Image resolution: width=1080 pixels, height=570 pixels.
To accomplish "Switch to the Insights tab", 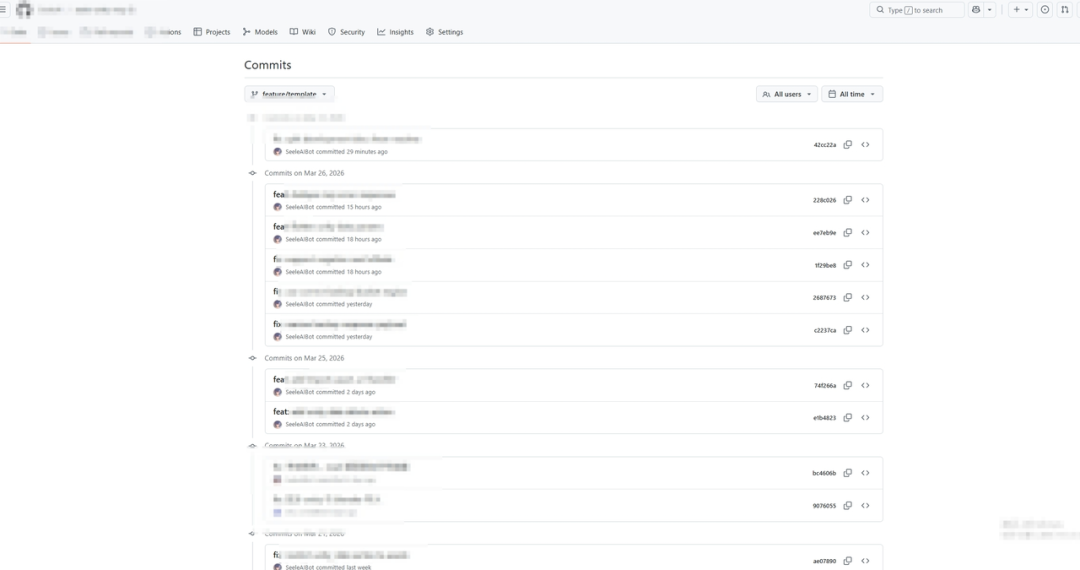I will [x=395, y=32].
